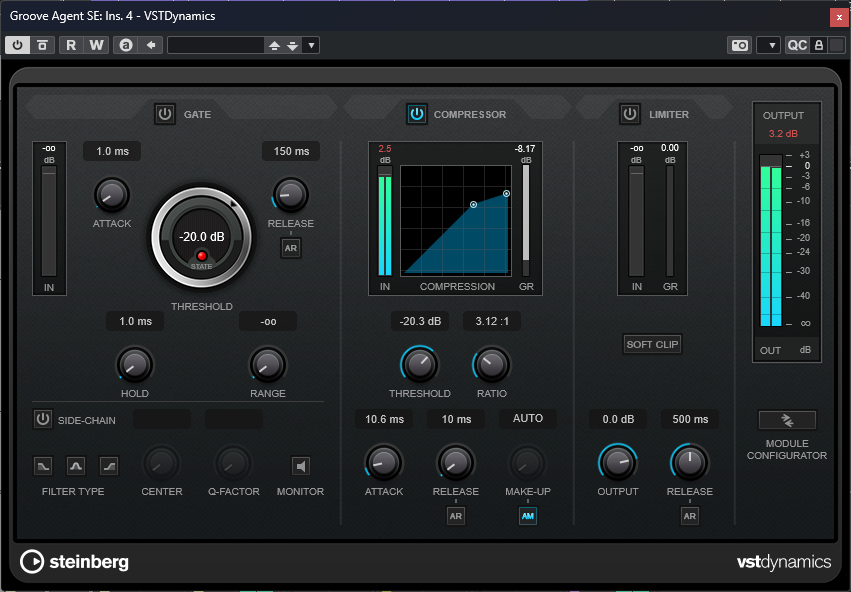
Task: Enable Write automation (W) button
Action: 97,45
